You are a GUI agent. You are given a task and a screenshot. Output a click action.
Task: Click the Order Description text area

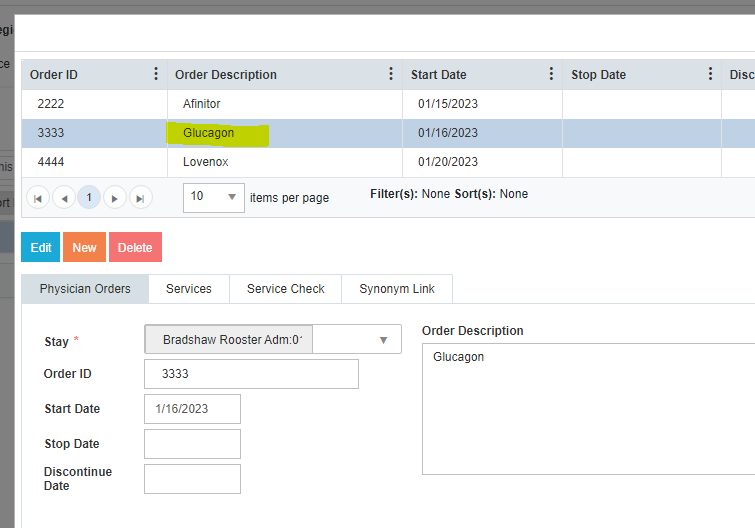(x=588, y=409)
